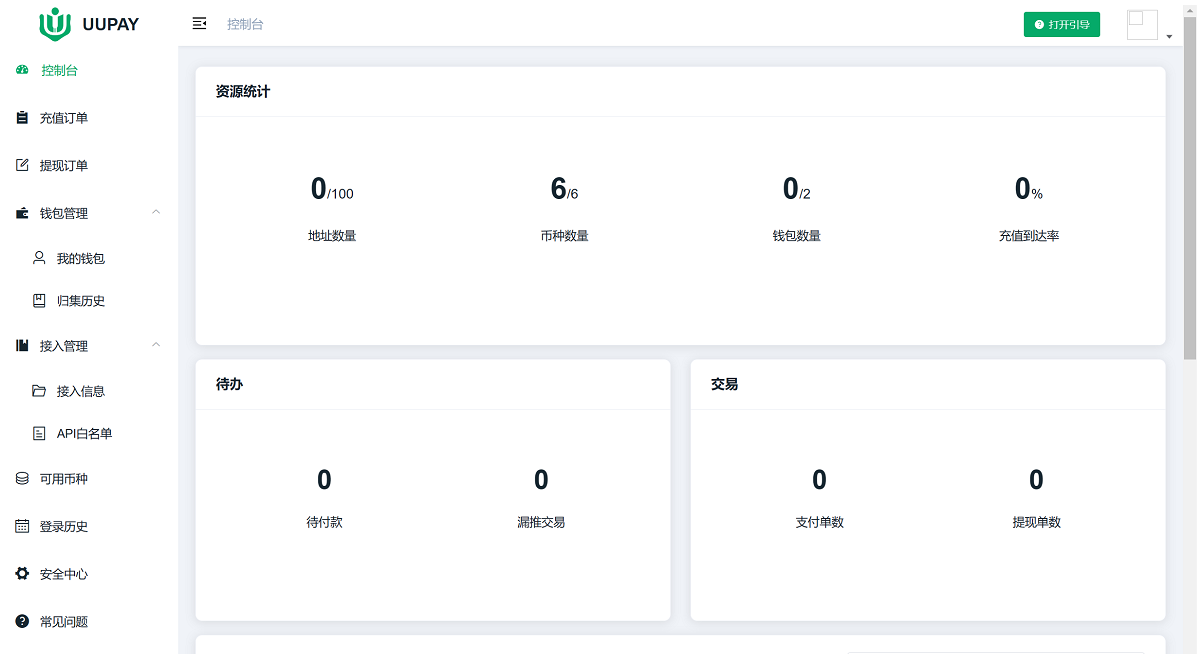Screen dimensions: 1197x654
Task: Click the 登录历史 calendar icon
Action: click(x=22, y=526)
